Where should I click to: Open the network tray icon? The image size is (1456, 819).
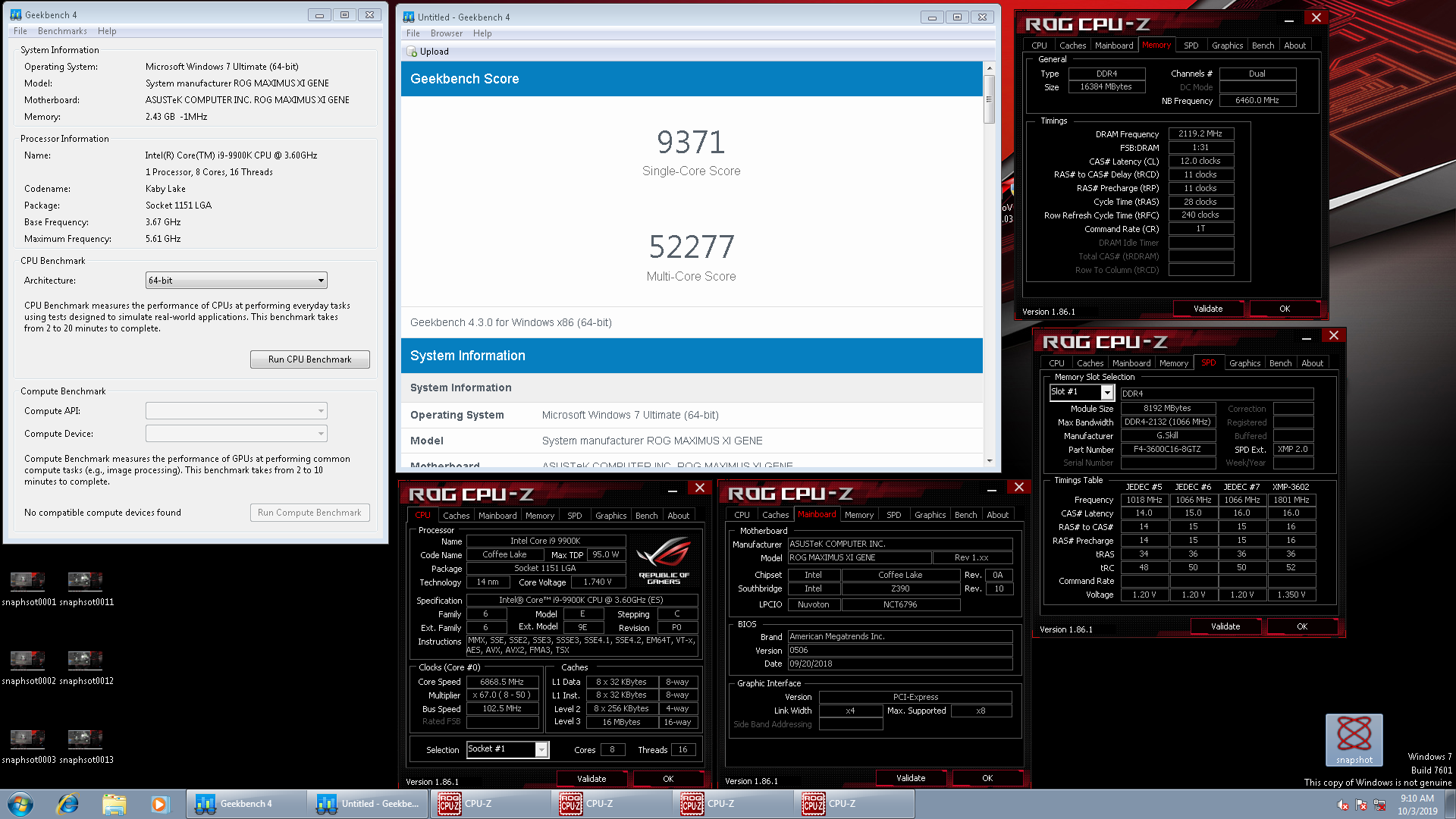(1379, 805)
